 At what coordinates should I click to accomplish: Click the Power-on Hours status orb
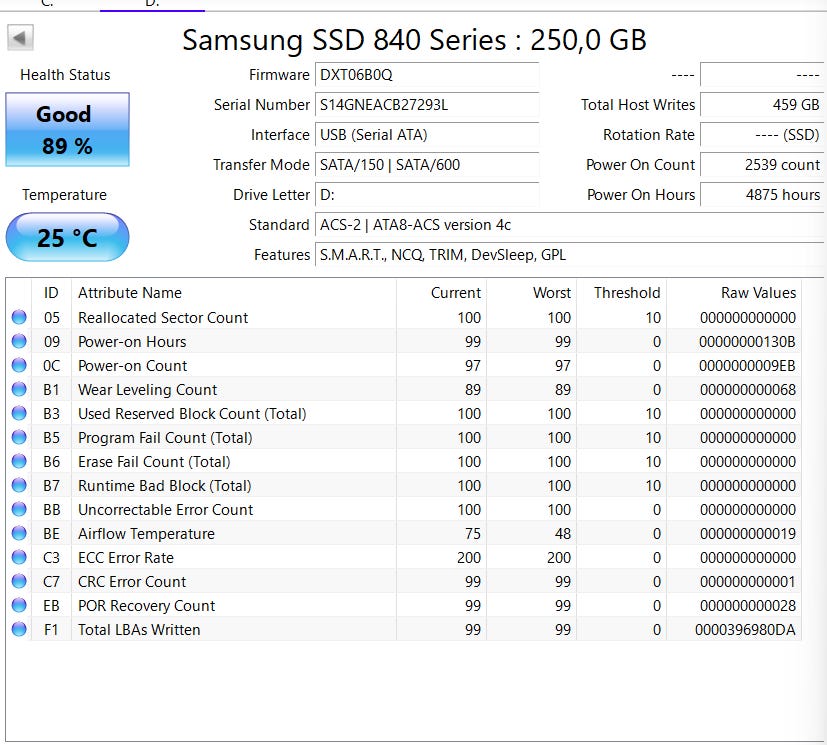tap(19, 342)
